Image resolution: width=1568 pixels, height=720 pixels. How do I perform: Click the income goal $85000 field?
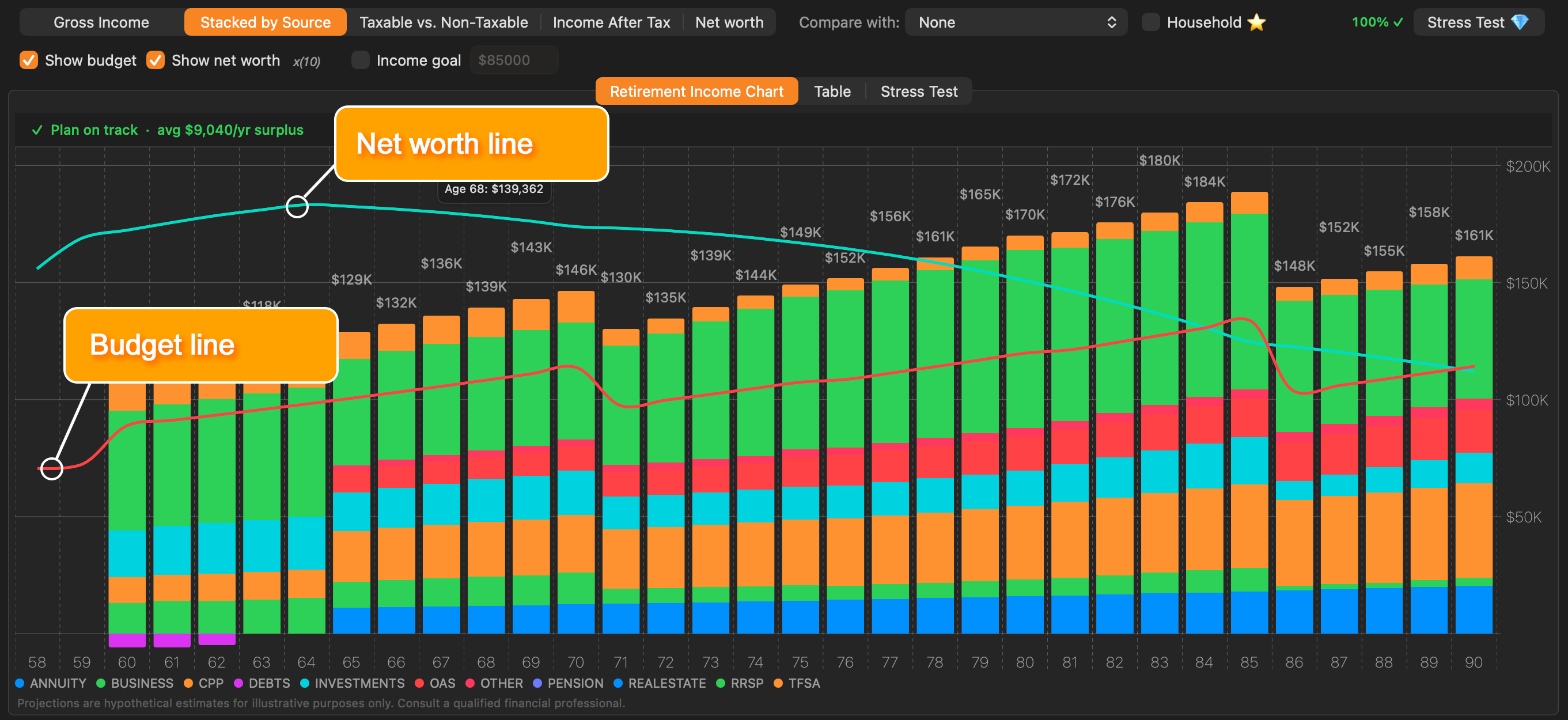[x=513, y=60]
